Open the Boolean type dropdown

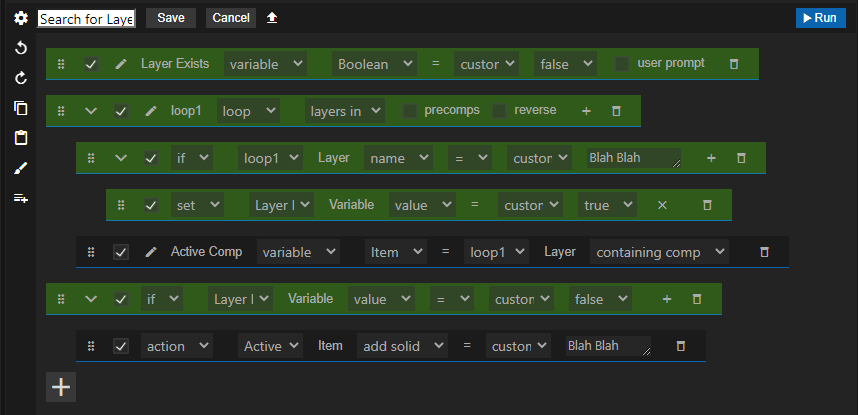tap(374, 64)
